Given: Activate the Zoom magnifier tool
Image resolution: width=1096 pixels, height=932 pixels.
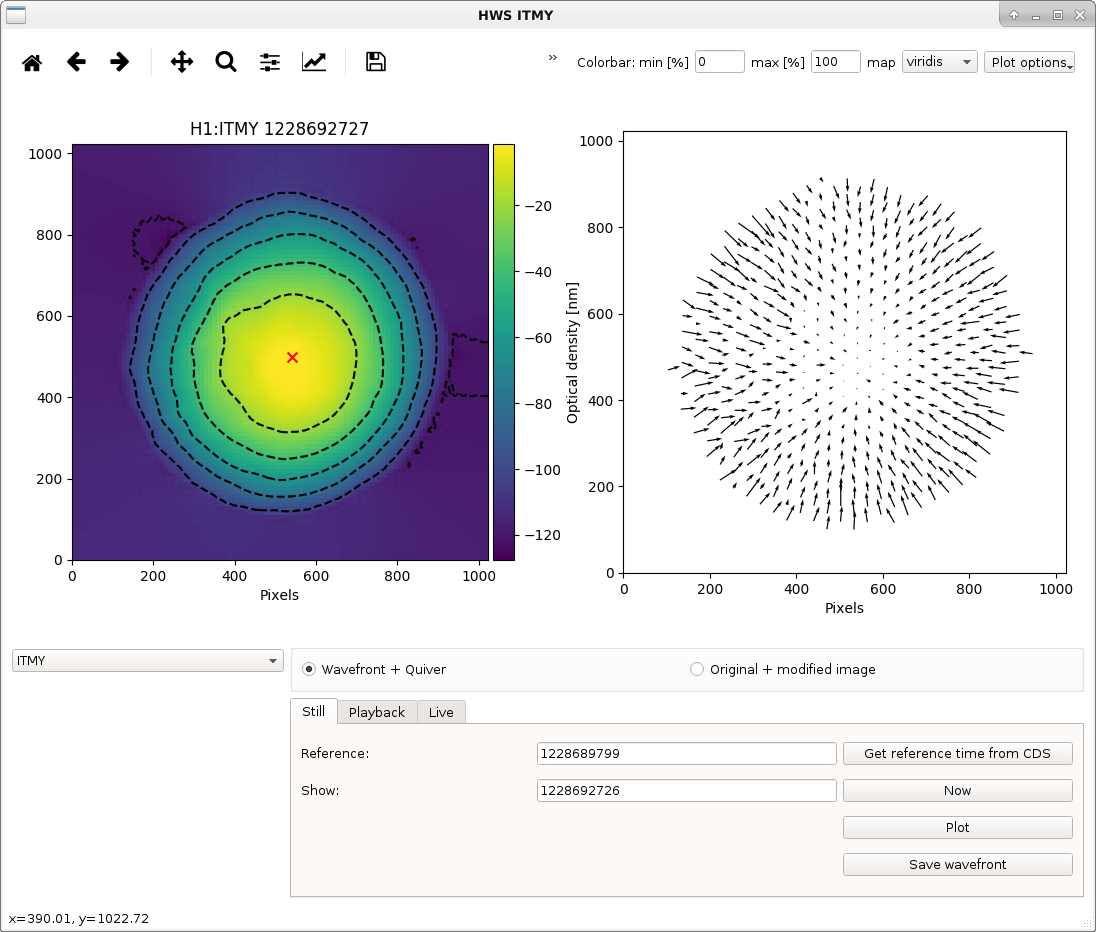Looking at the screenshot, I should 226,62.
